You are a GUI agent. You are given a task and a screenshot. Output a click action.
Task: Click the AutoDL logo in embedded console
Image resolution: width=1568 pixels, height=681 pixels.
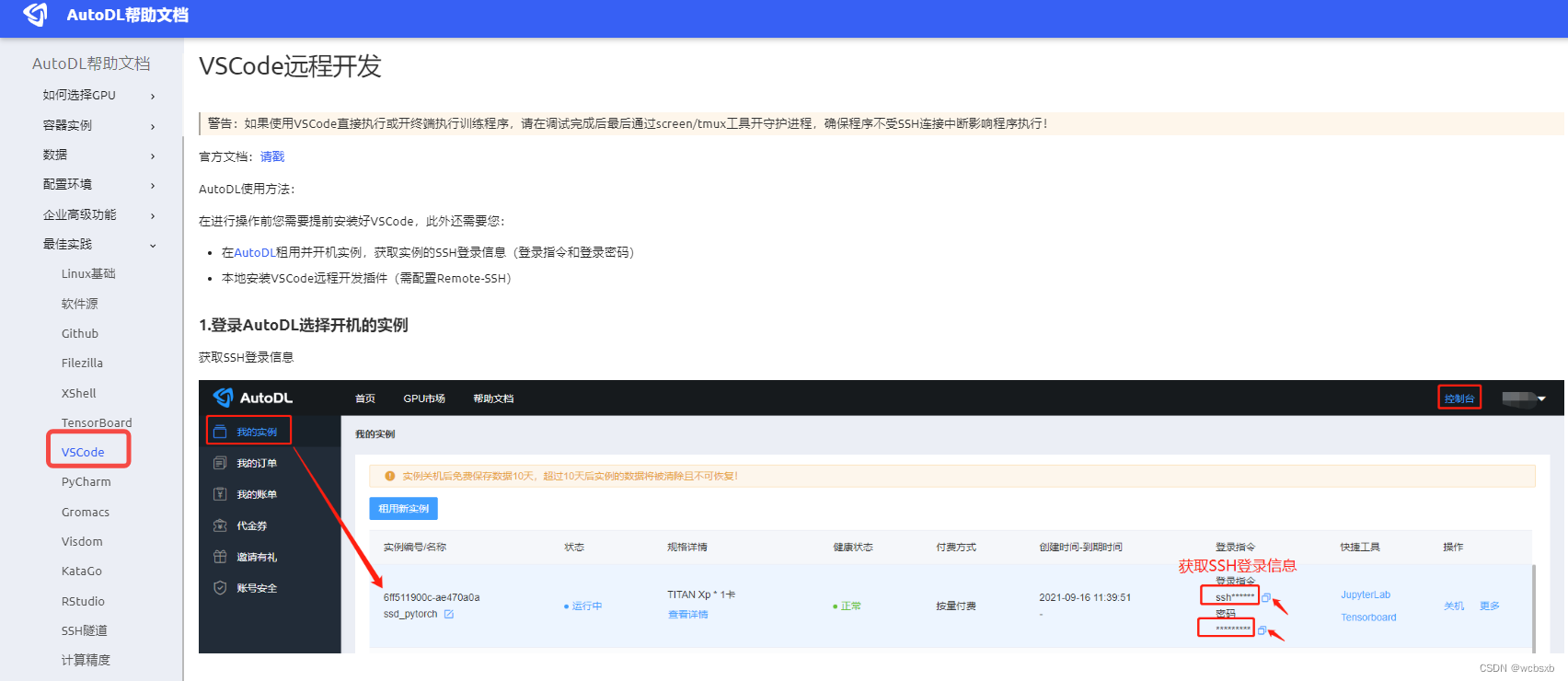point(253,398)
